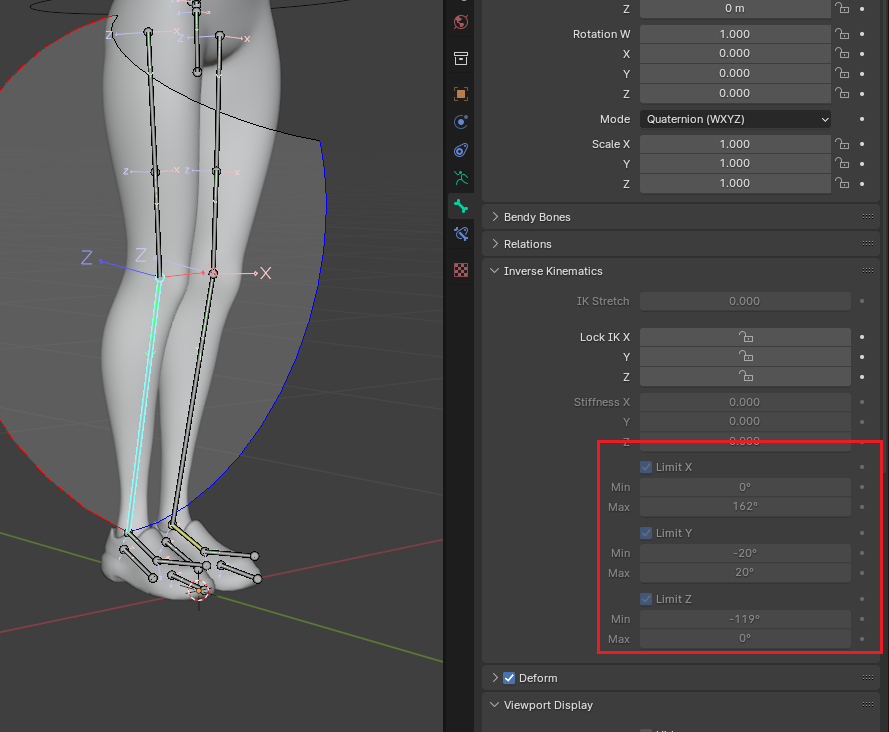Click the Rotation X value field

(x=735, y=53)
